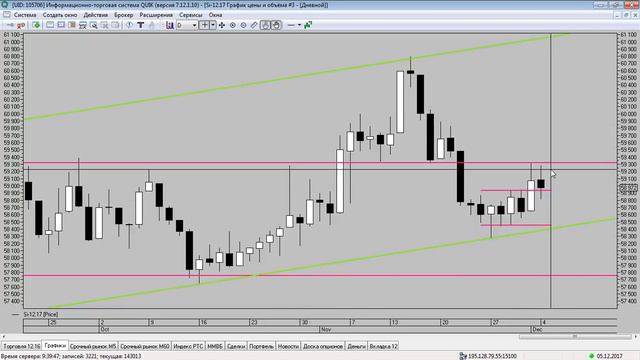Click the scrollbar left arrow
Screen dimensions: 640x360
click(x=4, y=337)
